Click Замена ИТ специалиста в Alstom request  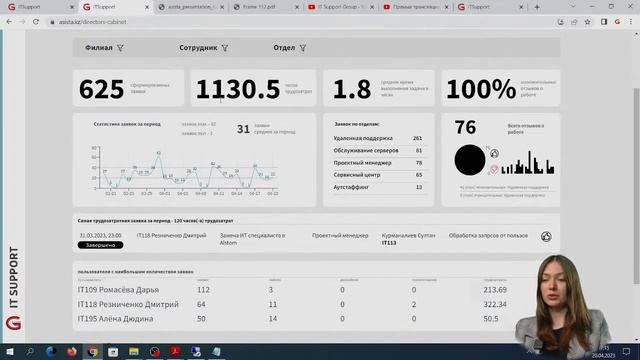pos(252,239)
